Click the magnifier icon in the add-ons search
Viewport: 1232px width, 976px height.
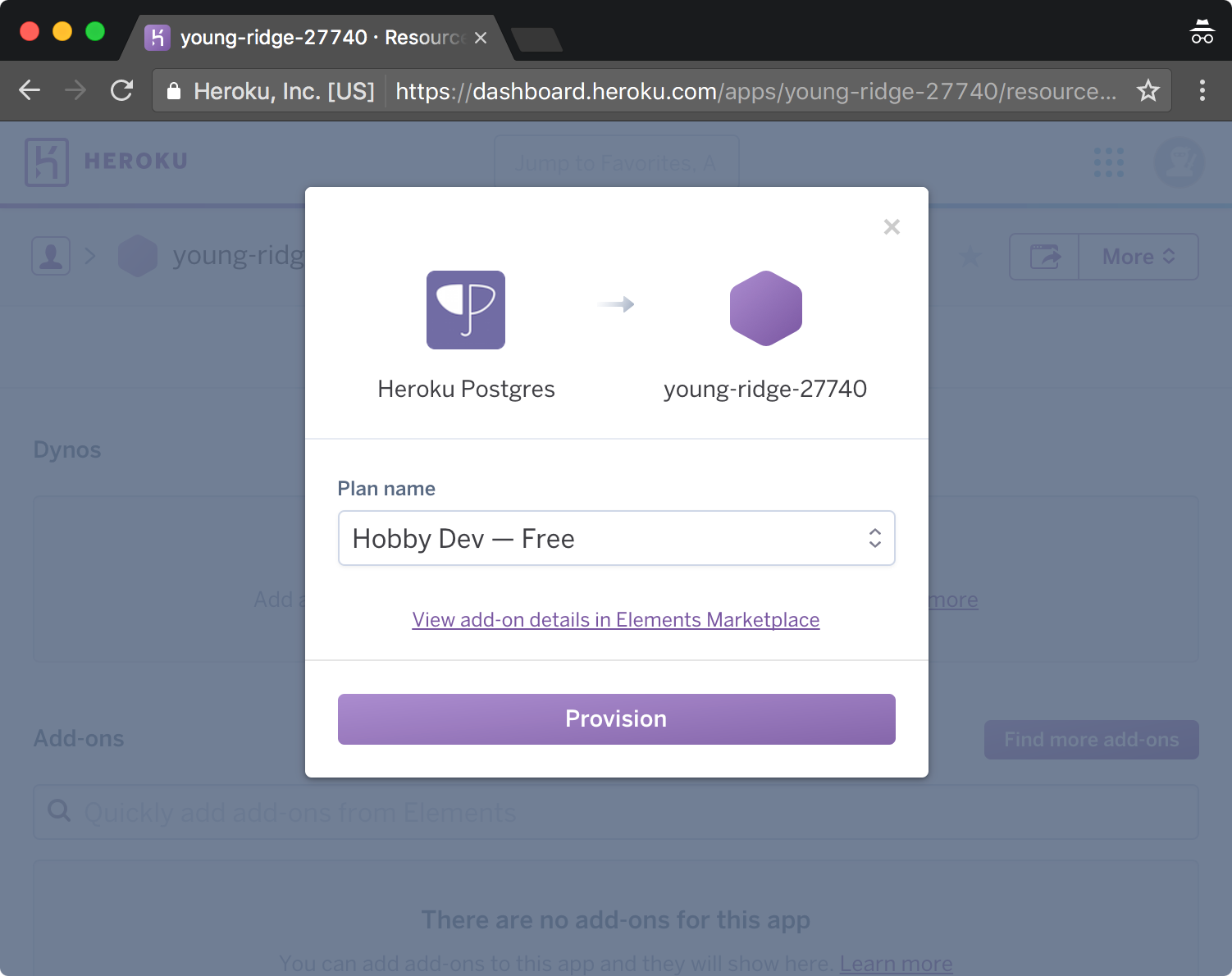click(x=58, y=810)
